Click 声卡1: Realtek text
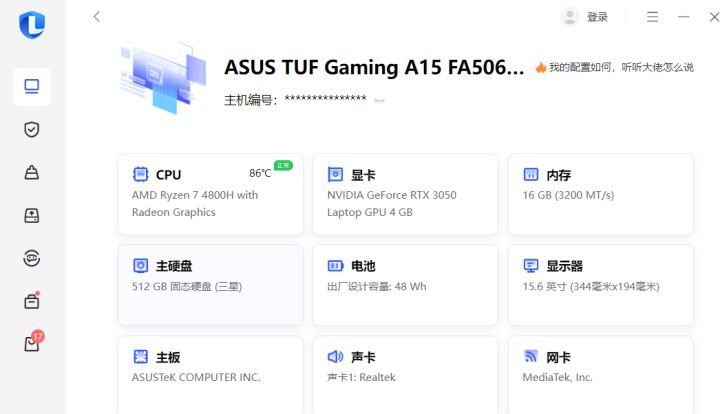This screenshot has height=414, width=720. [361, 377]
